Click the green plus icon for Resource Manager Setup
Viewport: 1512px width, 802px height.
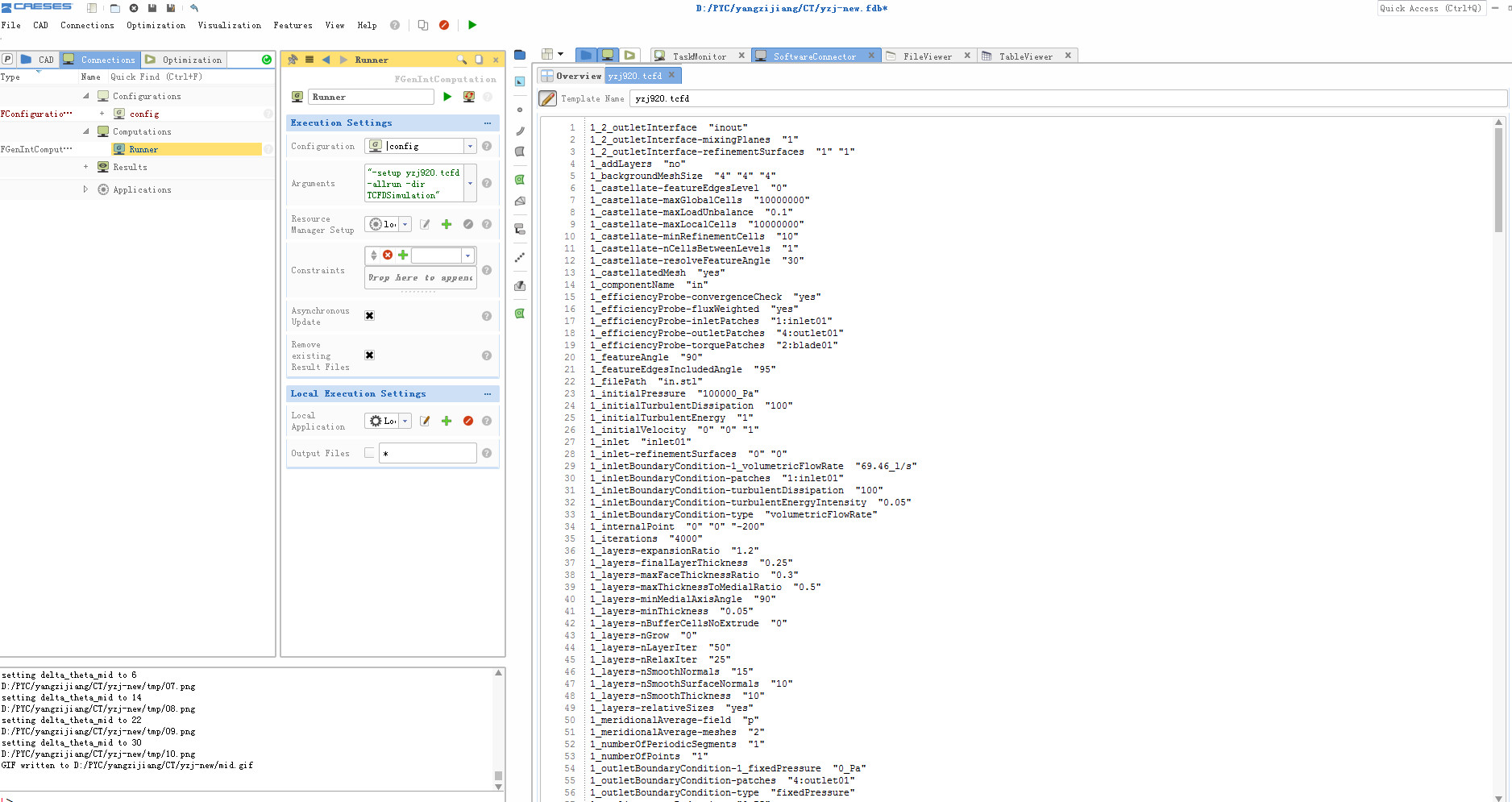(x=447, y=224)
